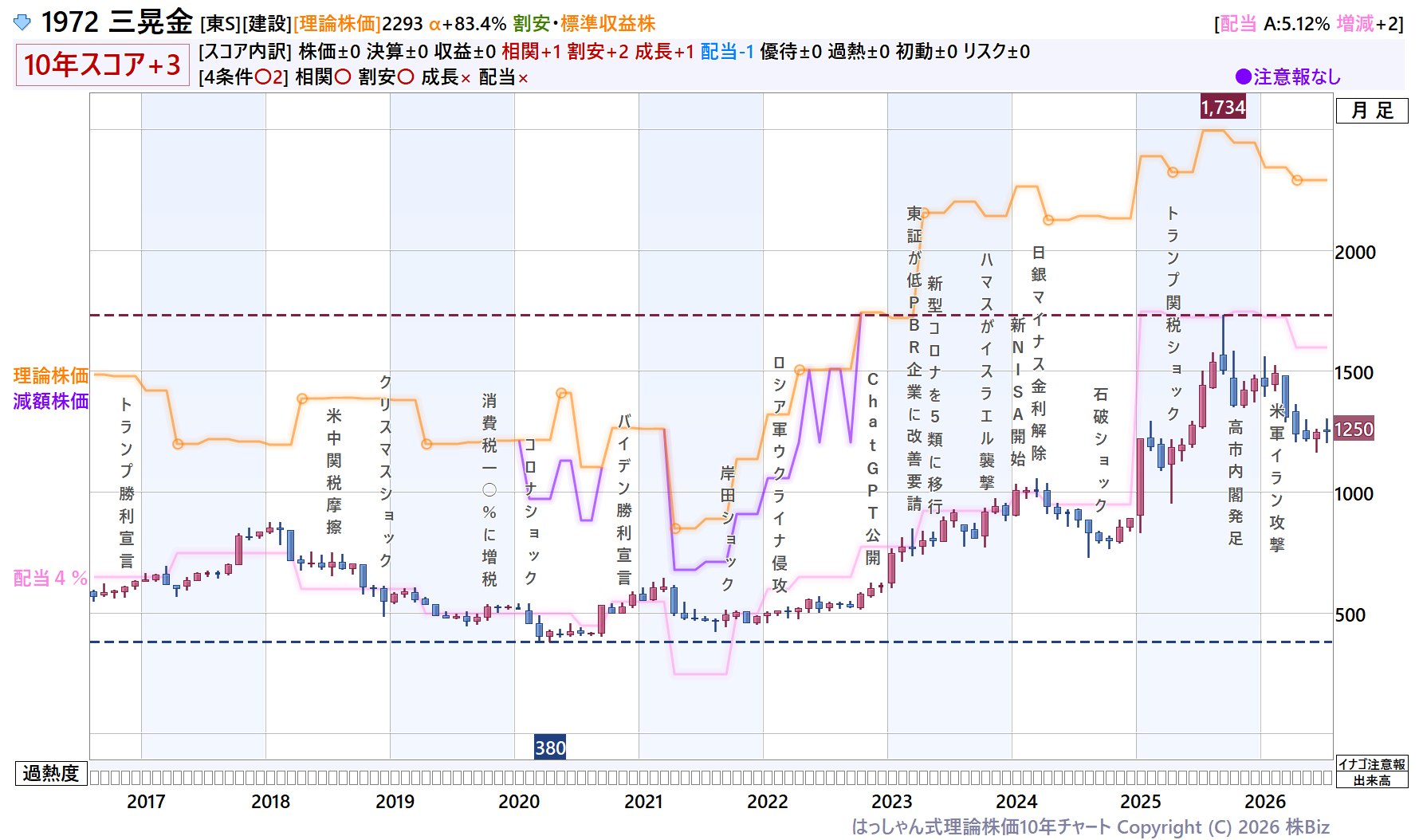Click the イナゴ注意報 label
The height and width of the screenshot is (840, 1419).
pyautogui.click(x=1372, y=763)
